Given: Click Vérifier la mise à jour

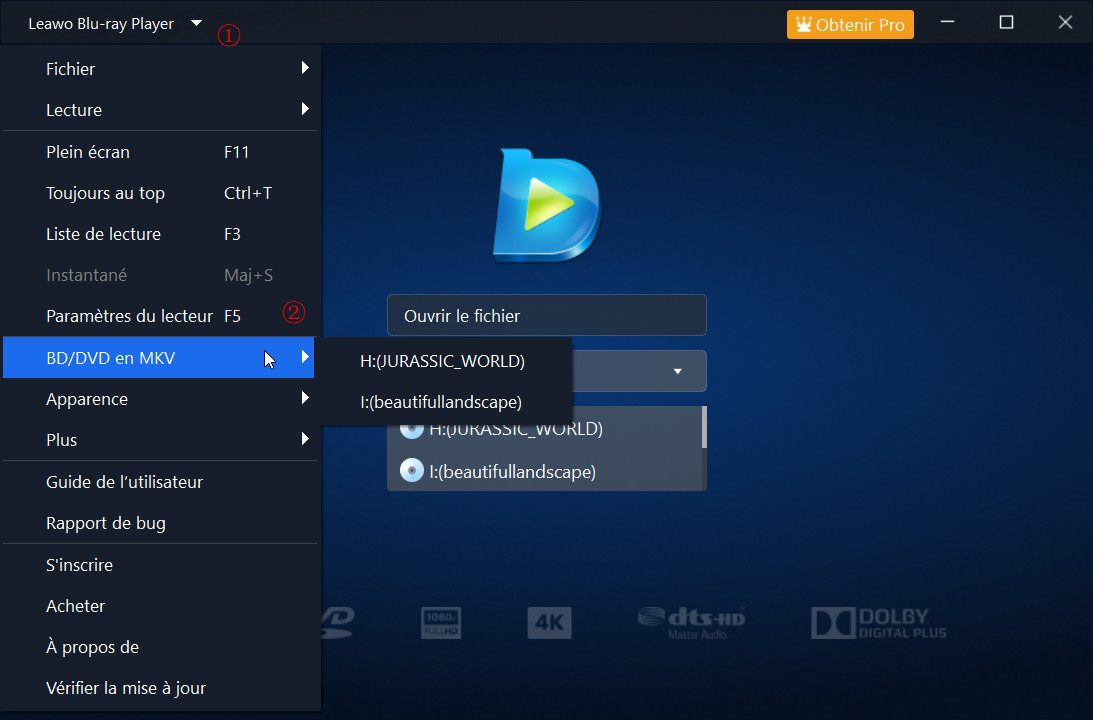Looking at the screenshot, I should click(160, 688).
